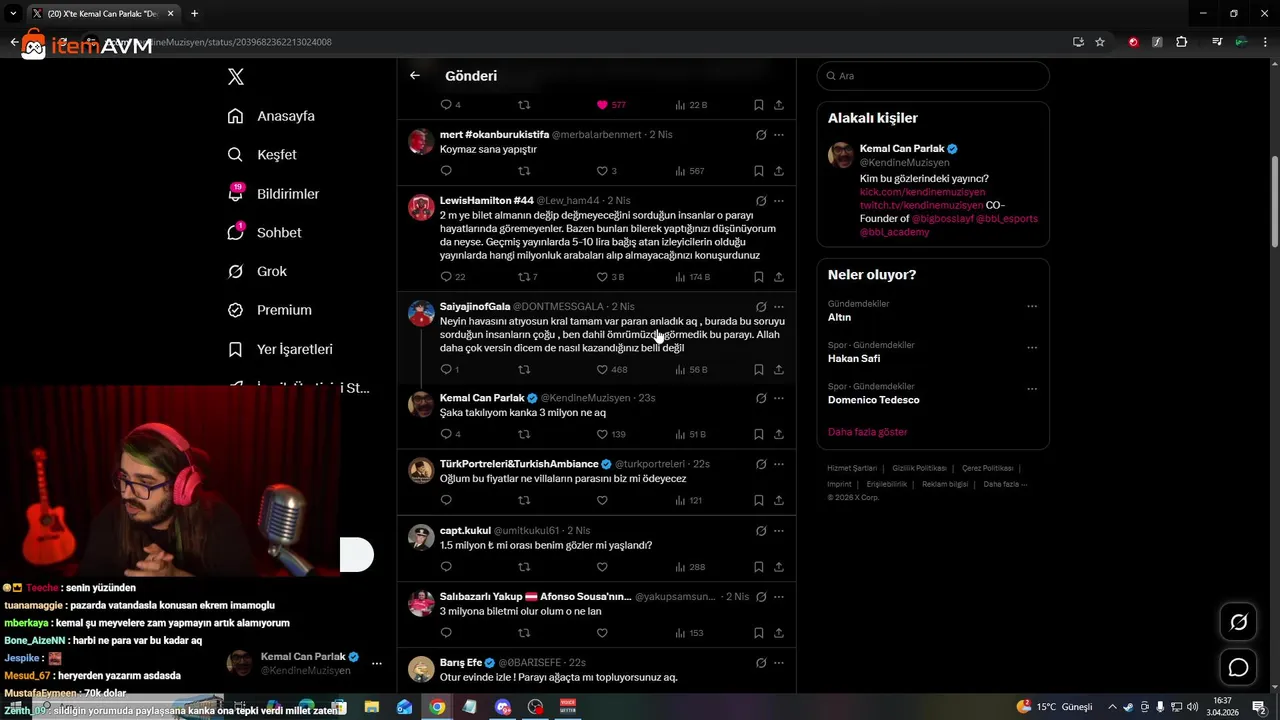Open more options on Kemal Can Parlak's reply
The height and width of the screenshot is (720, 1280).
(779, 398)
